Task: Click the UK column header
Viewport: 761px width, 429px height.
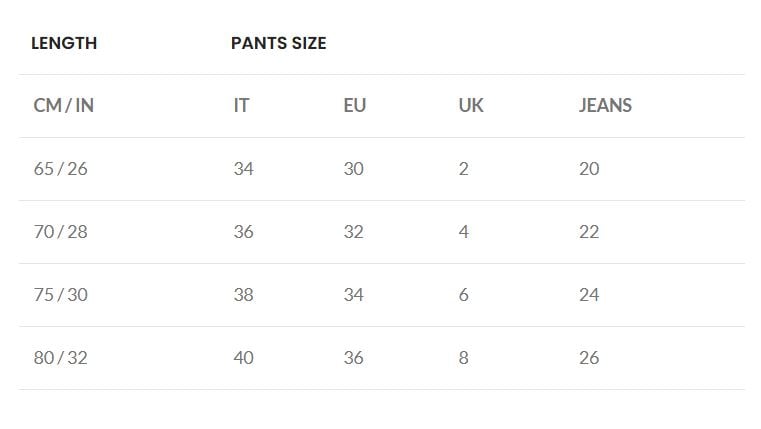Action: click(x=471, y=105)
